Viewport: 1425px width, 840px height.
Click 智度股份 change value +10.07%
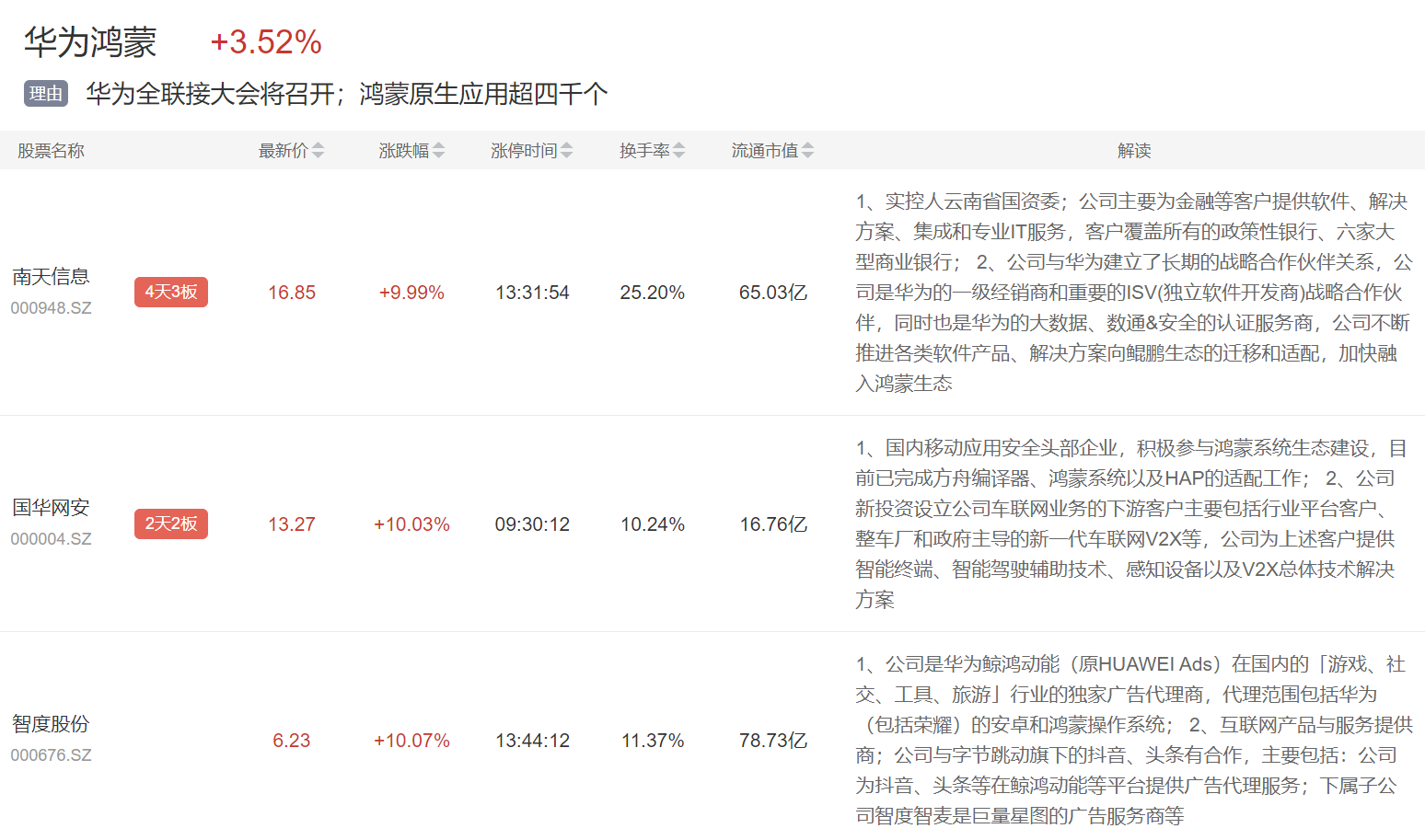(x=411, y=741)
